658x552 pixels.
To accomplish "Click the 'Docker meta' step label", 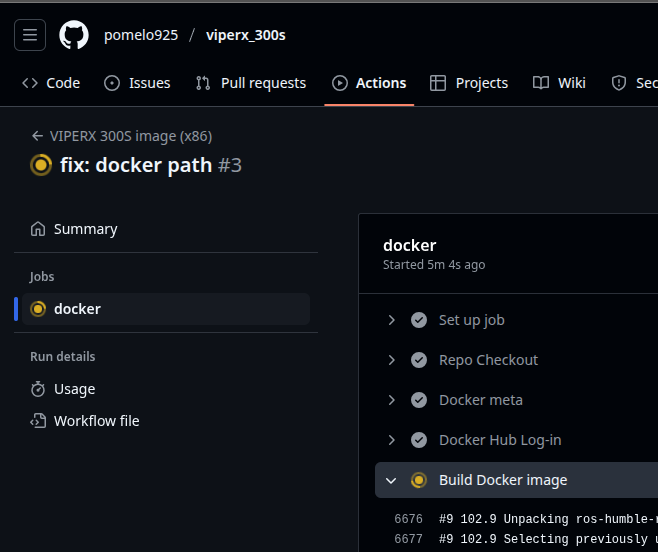I will coord(481,400).
